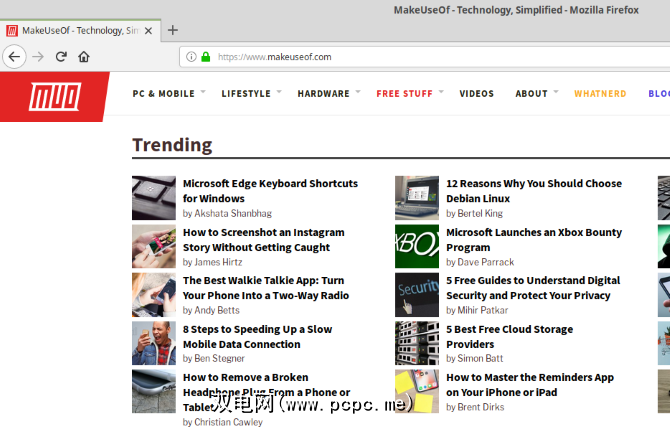Open the Security article thumbnail
Image resolution: width=670 pixels, height=427 pixels.
point(417,294)
